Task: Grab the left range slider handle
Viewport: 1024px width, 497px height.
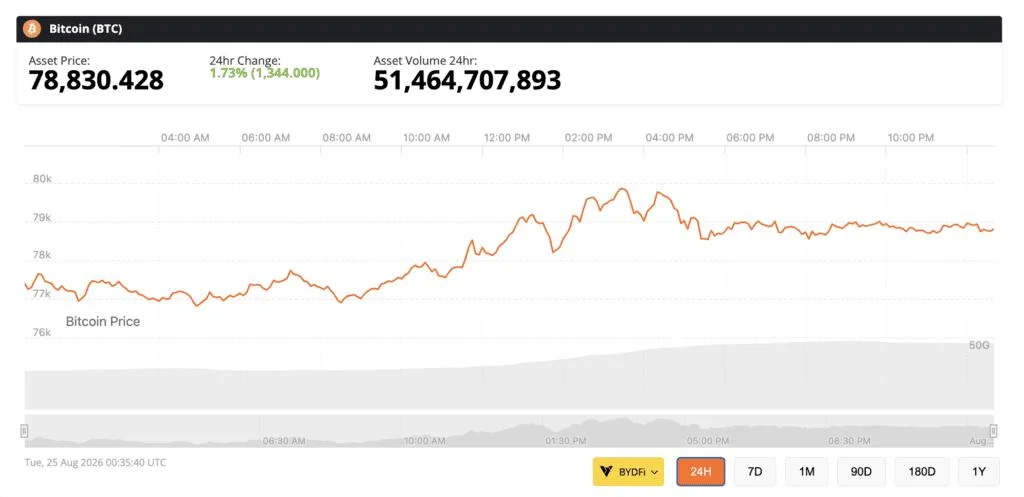Action: [24, 431]
